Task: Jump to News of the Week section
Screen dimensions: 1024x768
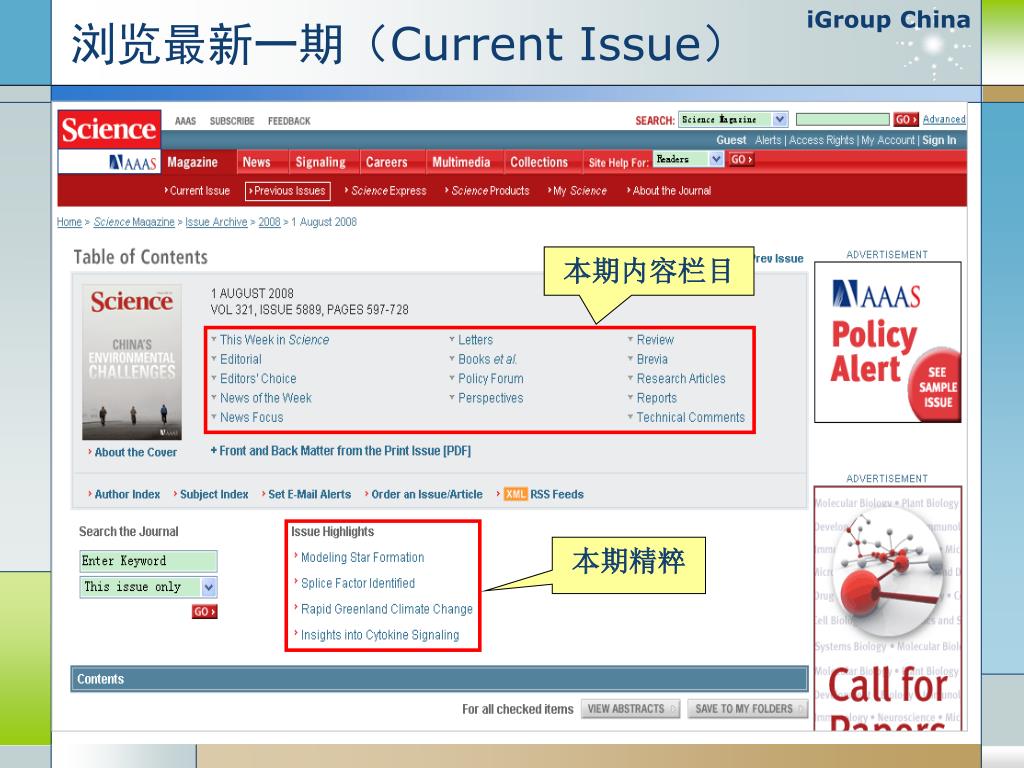Action: (265, 398)
